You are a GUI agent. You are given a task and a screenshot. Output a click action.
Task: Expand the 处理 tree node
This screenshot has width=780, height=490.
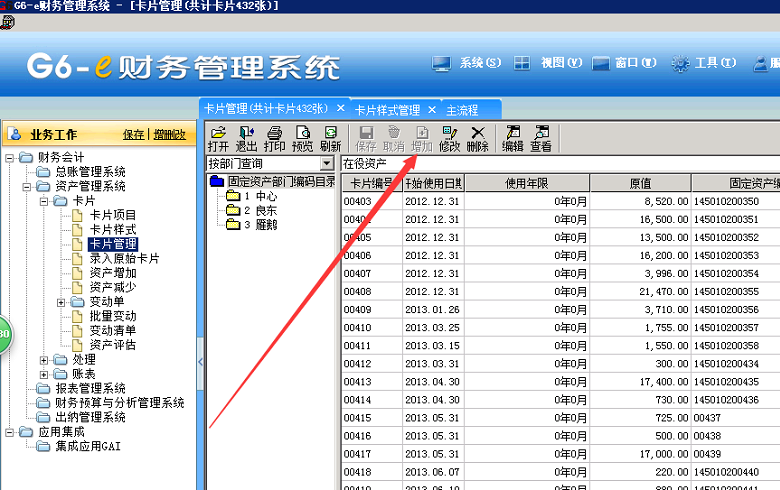tap(44, 360)
